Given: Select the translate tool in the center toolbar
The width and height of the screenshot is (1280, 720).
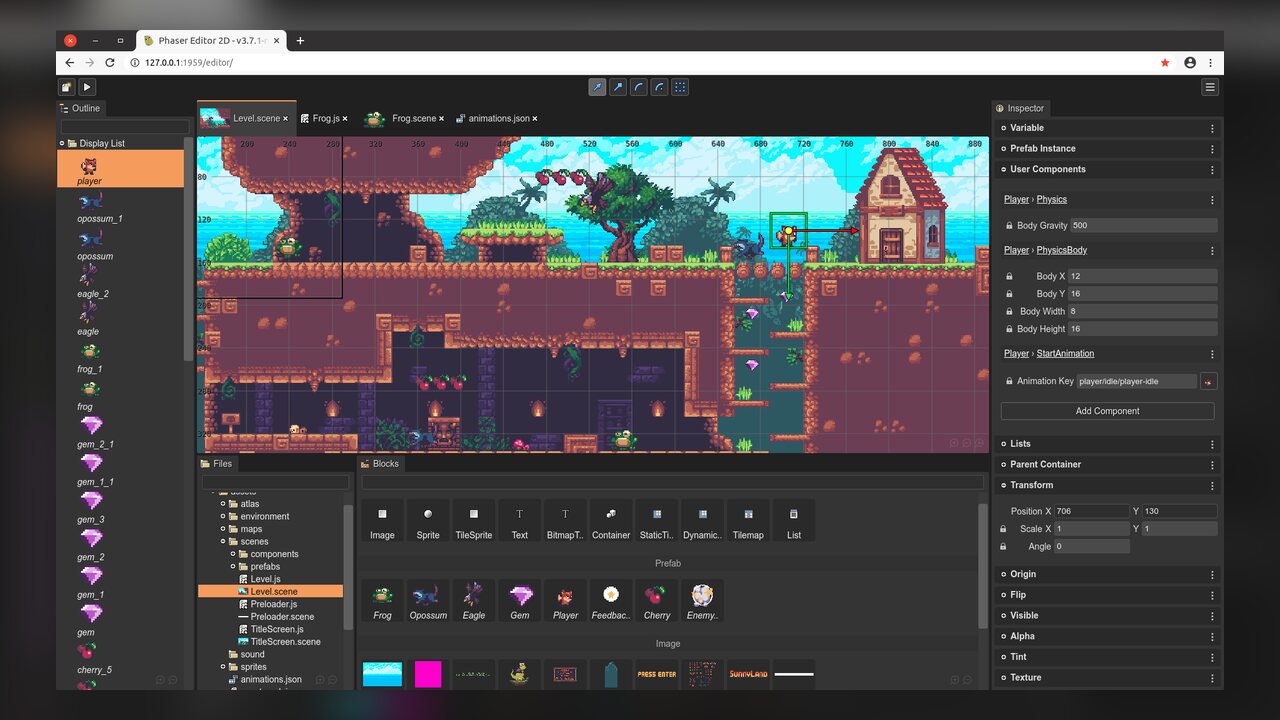Looking at the screenshot, I should [598, 88].
